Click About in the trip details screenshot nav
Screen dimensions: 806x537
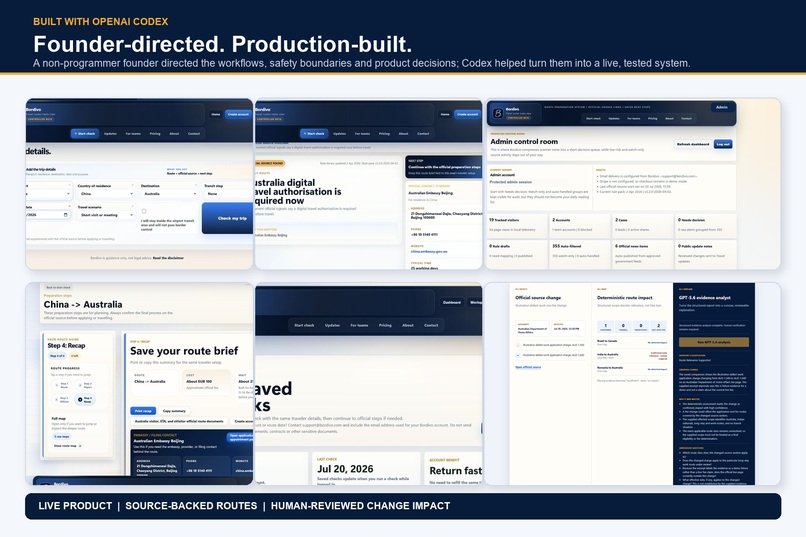point(174,134)
